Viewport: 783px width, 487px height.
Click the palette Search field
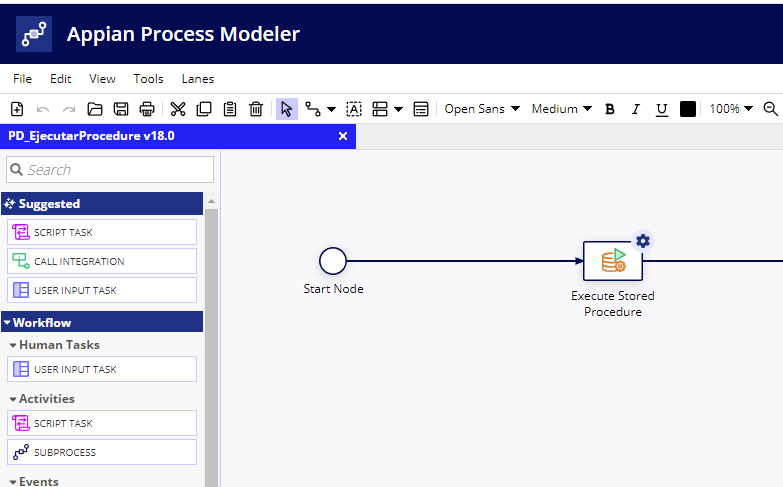(x=110, y=170)
